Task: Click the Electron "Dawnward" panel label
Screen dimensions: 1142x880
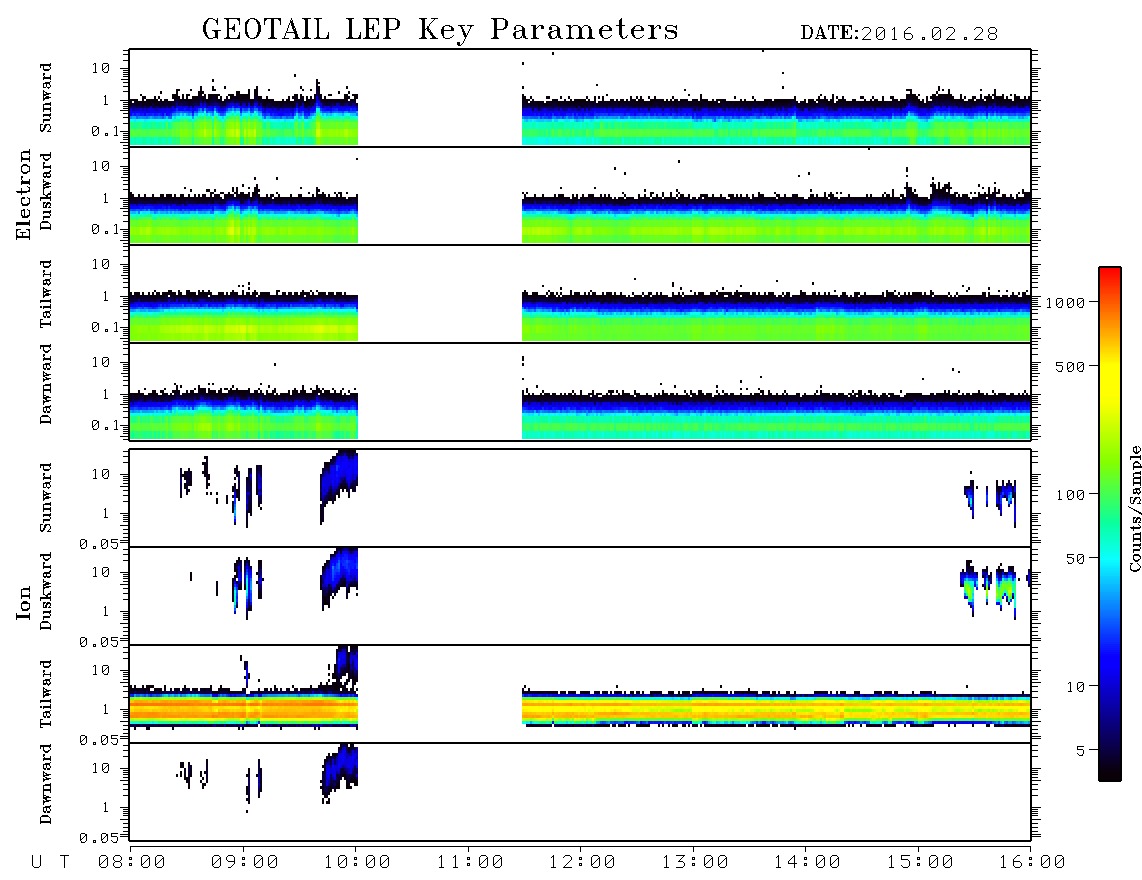Action: pos(46,384)
